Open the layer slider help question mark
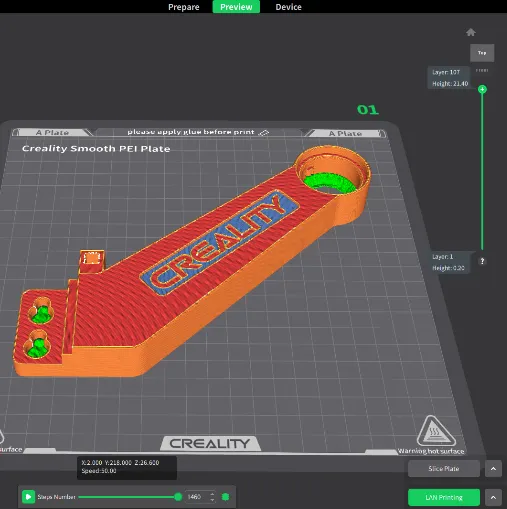The width and height of the screenshot is (507, 509). tap(482, 261)
